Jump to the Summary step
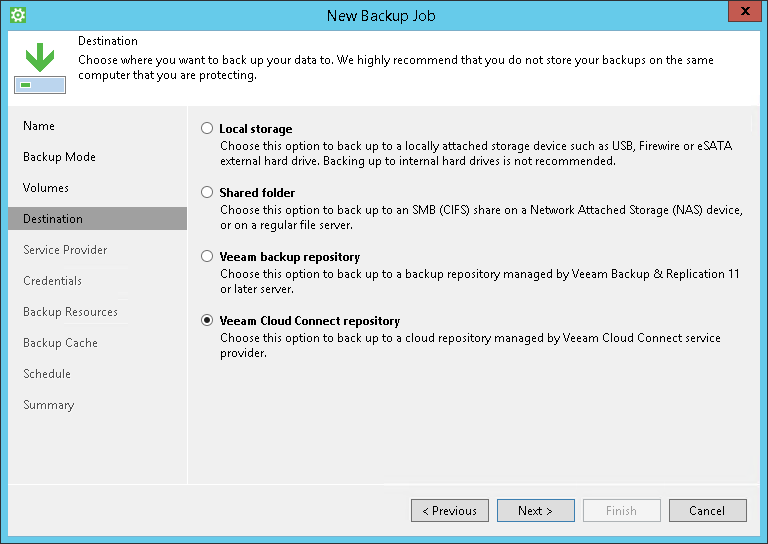This screenshot has width=768, height=544. click(48, 405)
